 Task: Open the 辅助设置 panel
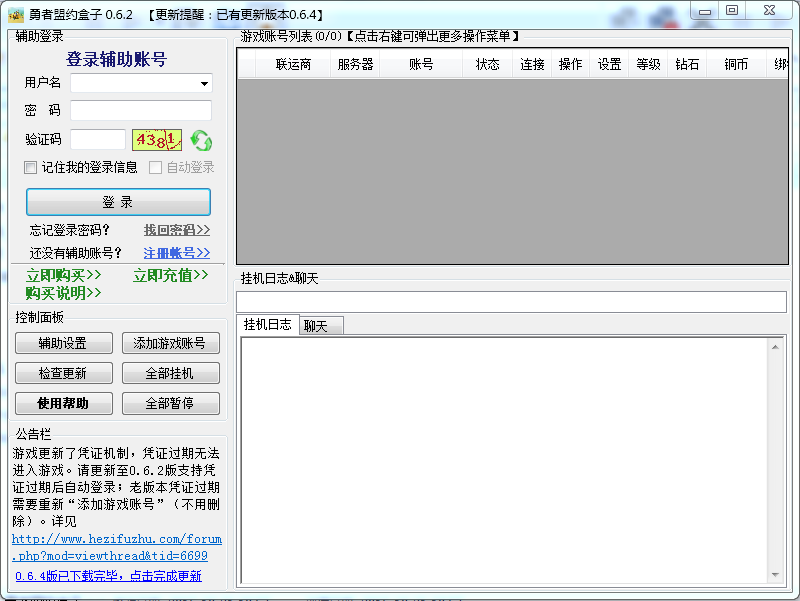(64, 342)
